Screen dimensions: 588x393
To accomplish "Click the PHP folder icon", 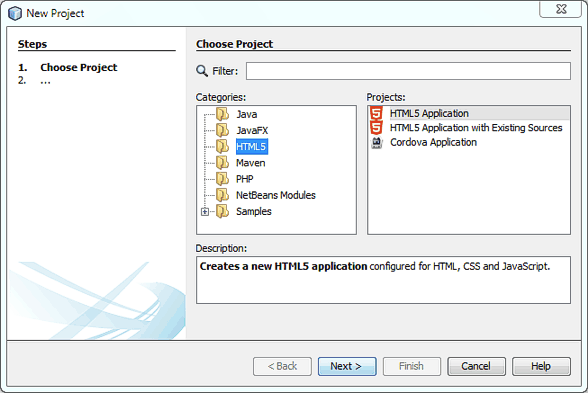I will (222, 179).
